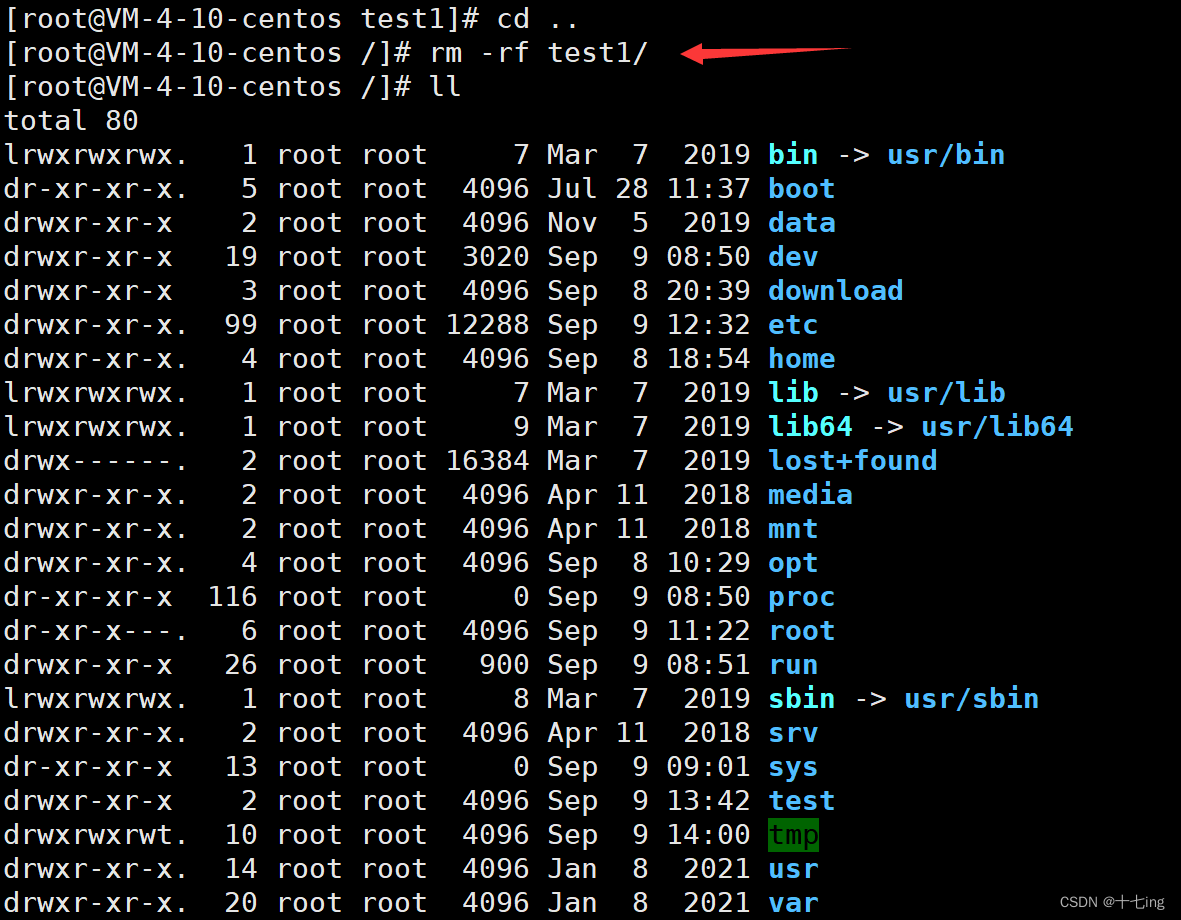
Task: Select the 'srv' directory name
Action: pos(792,732)
